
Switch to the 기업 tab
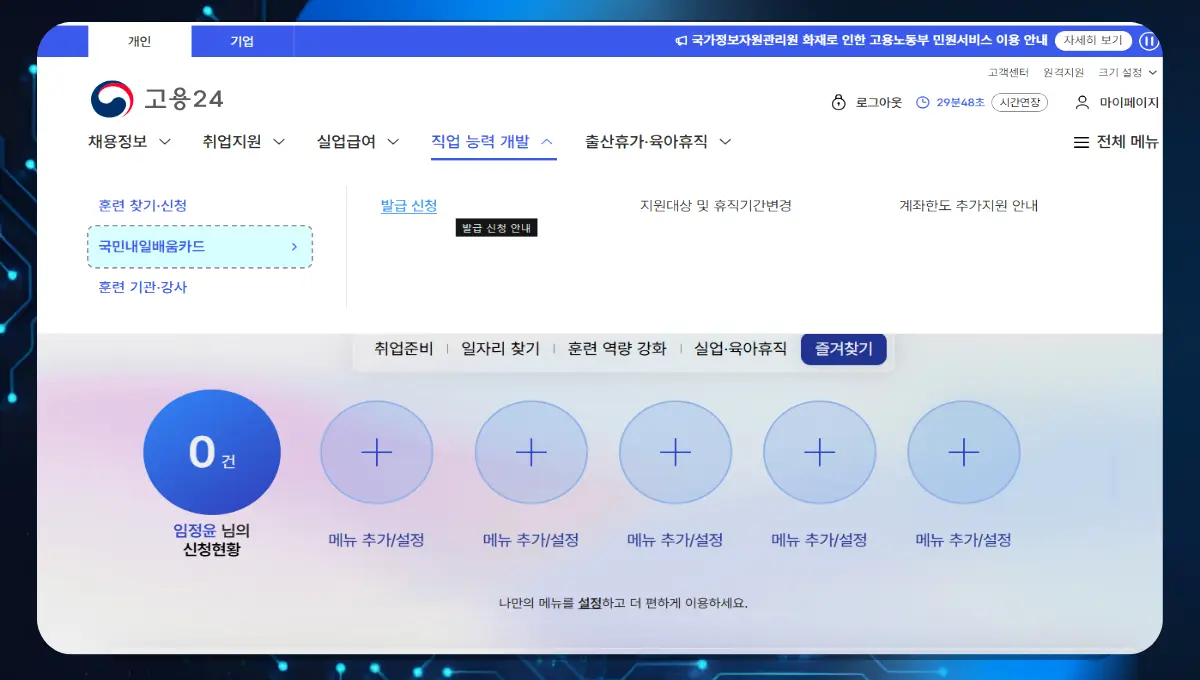242,41
